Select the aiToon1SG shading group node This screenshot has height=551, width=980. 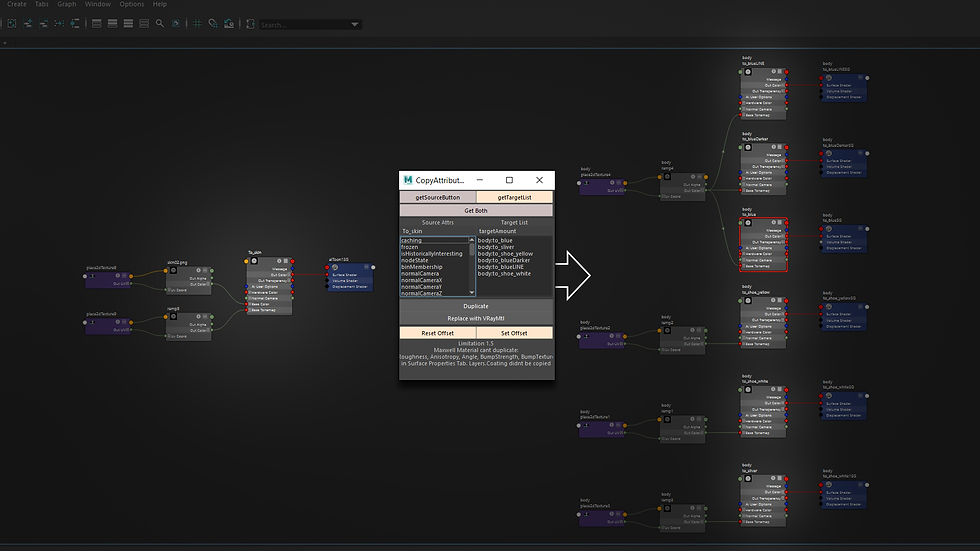point(350,277)
